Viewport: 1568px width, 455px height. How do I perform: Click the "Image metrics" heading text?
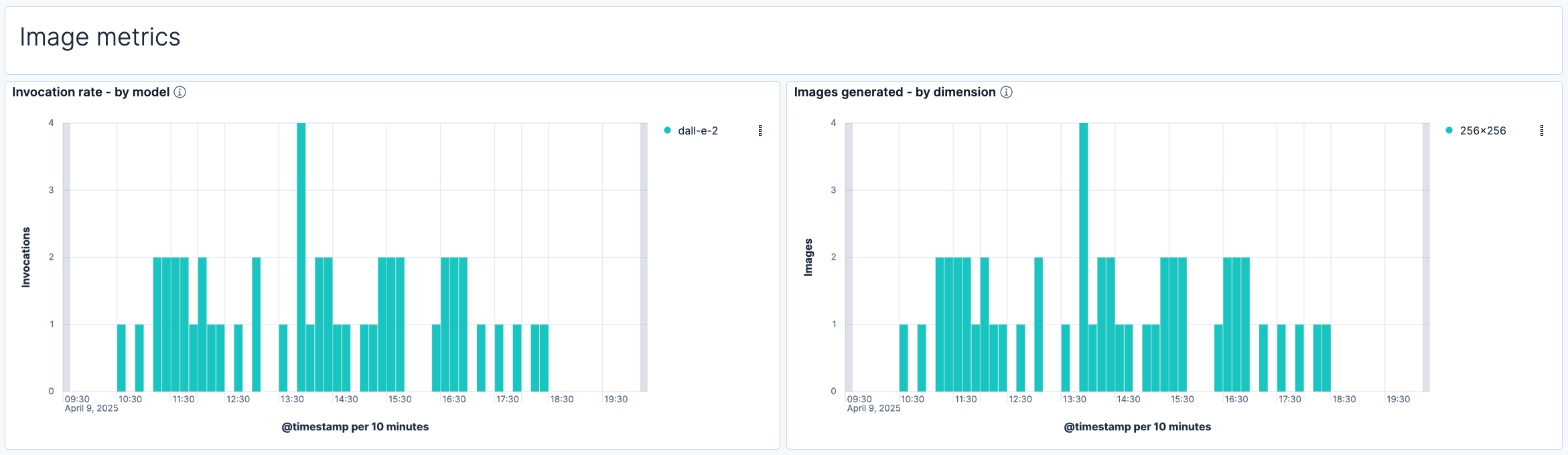pyautogui.click(x=100, y=37)
